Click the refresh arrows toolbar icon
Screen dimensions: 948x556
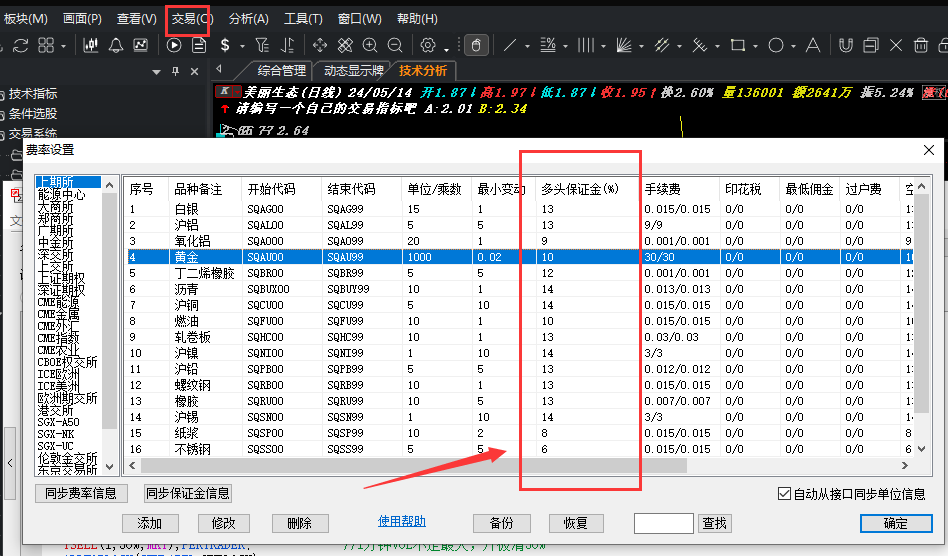click(x=21, y=45)
